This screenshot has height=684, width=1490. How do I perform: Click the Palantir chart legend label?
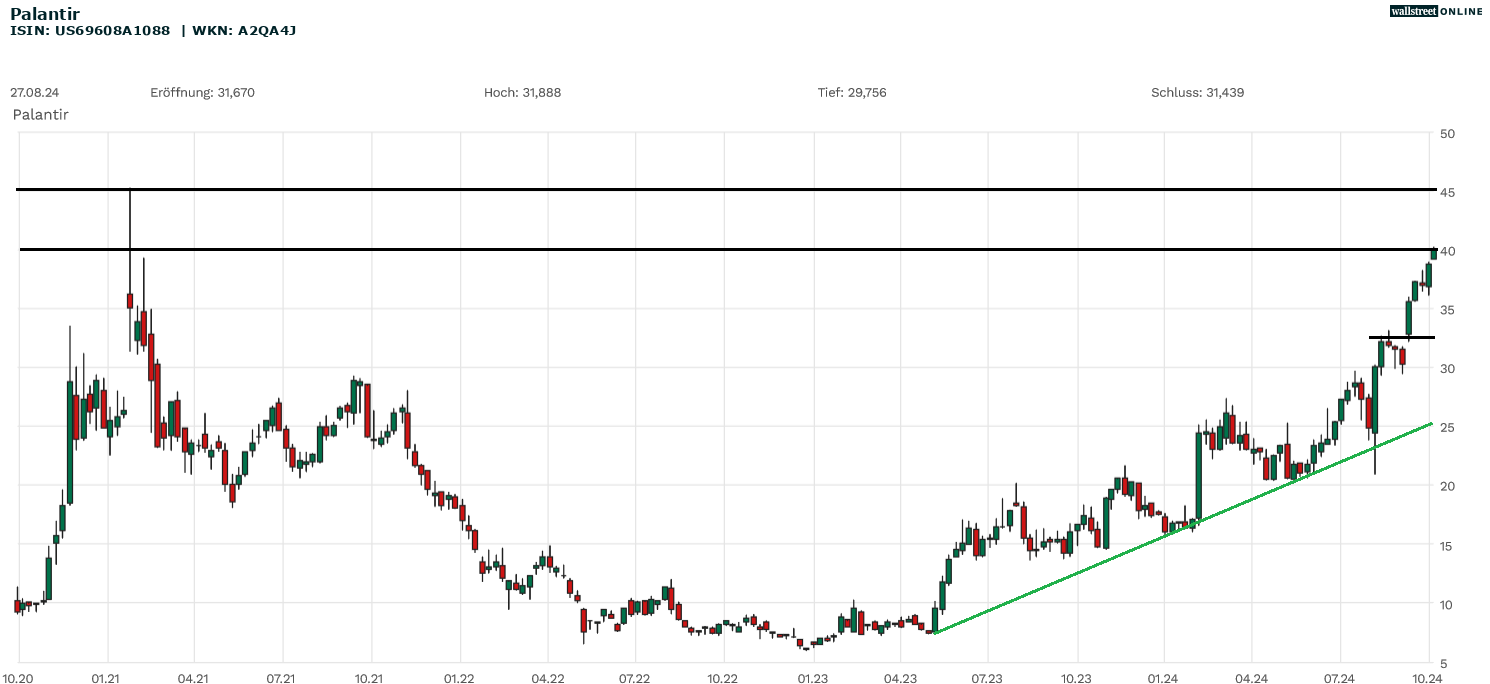(40, 115)
